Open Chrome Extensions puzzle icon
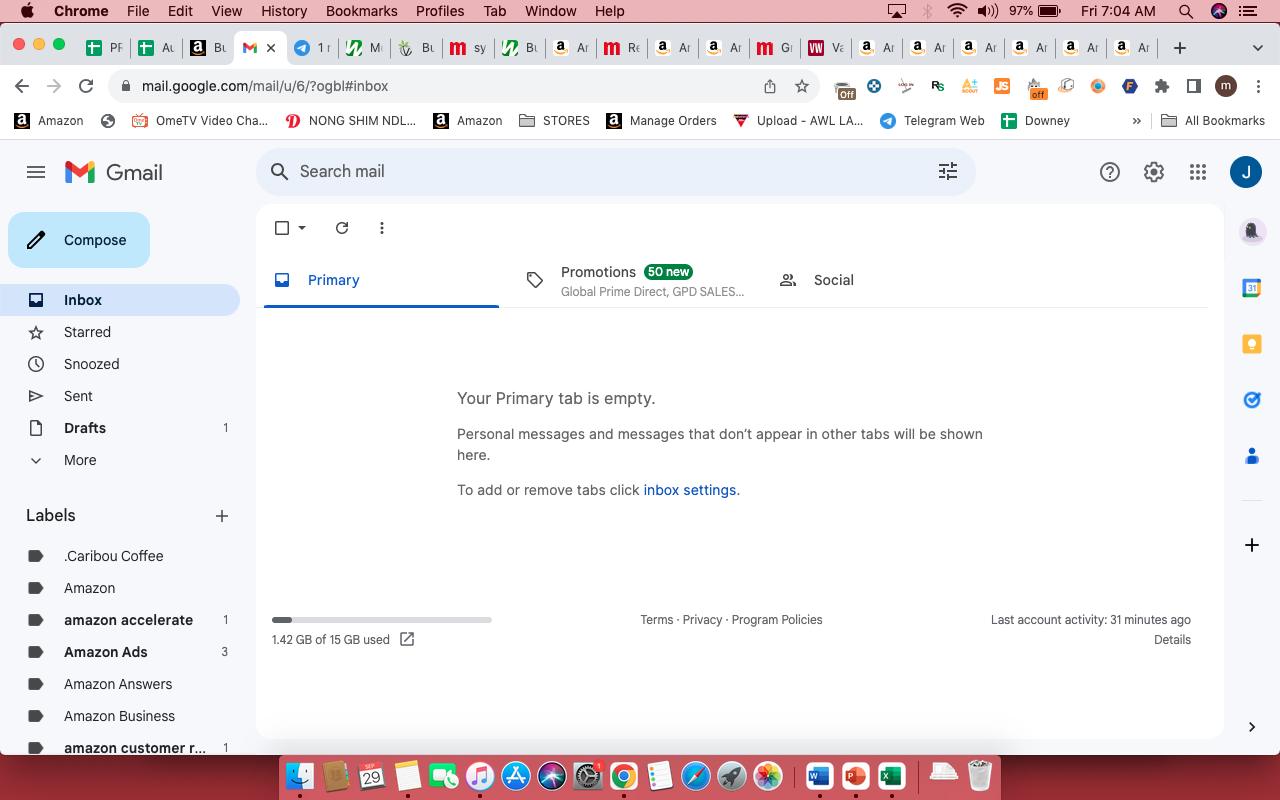1280x800 pixels. [1161, 86]
